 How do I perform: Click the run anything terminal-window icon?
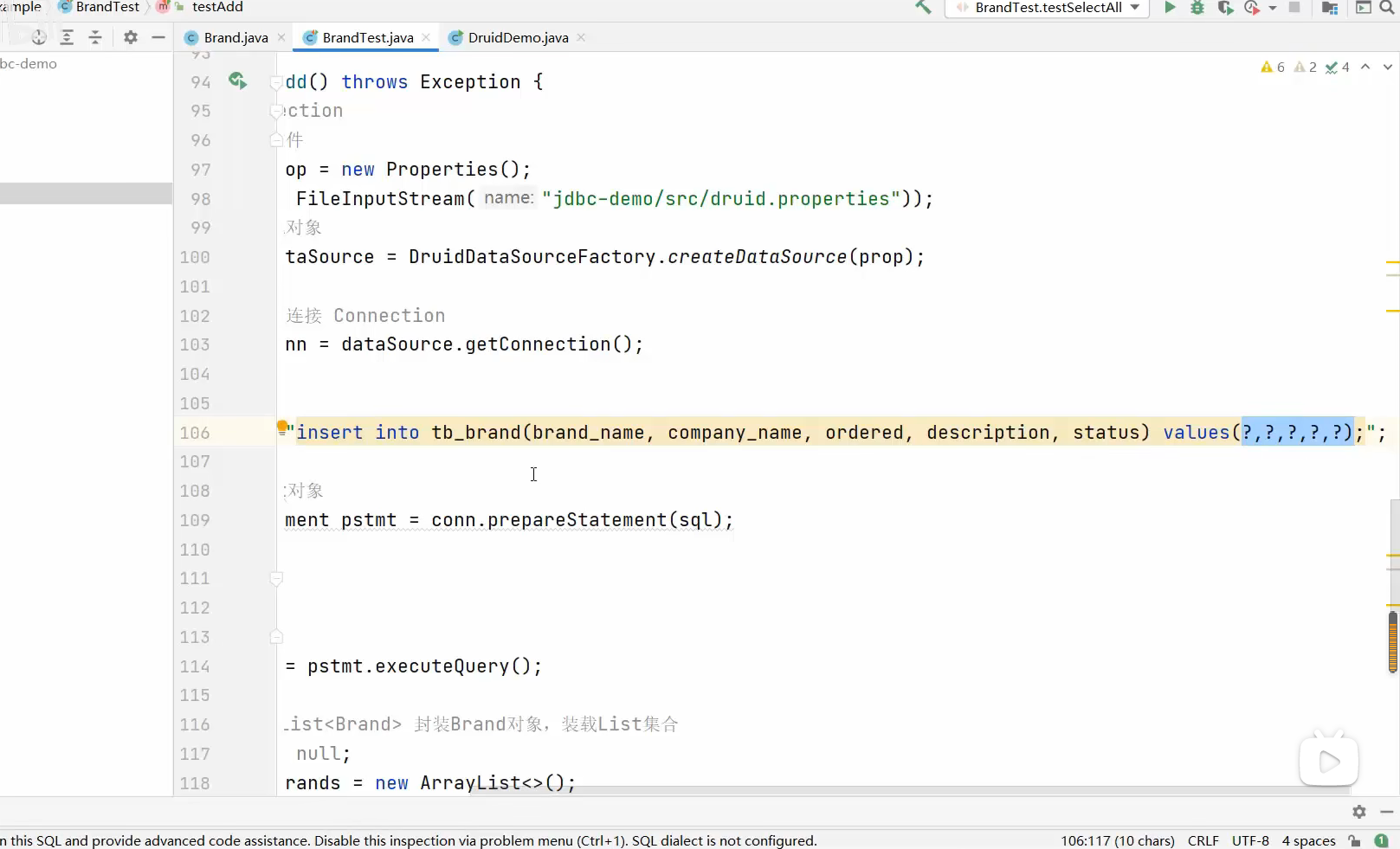pos(1364,8)
